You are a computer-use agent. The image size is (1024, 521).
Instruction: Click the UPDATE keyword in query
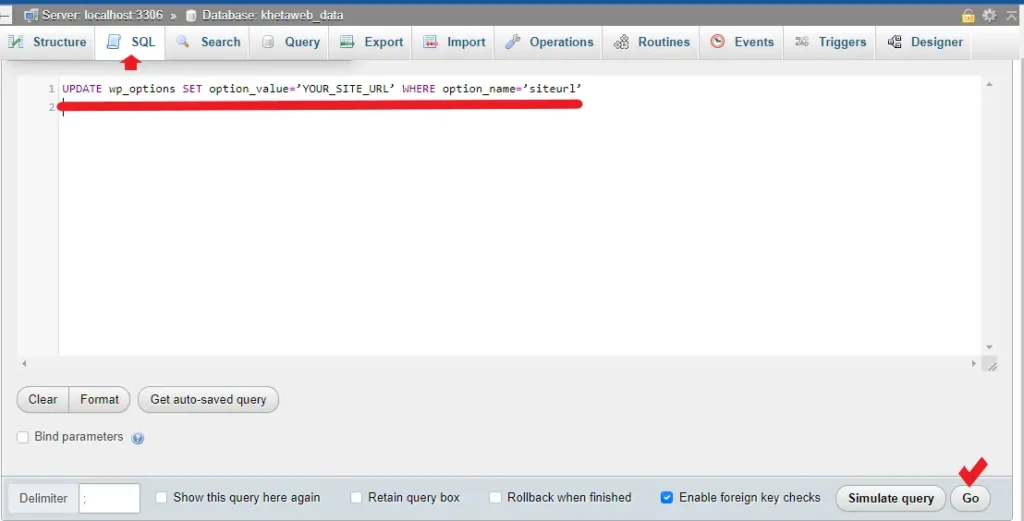tap(82, 89)
